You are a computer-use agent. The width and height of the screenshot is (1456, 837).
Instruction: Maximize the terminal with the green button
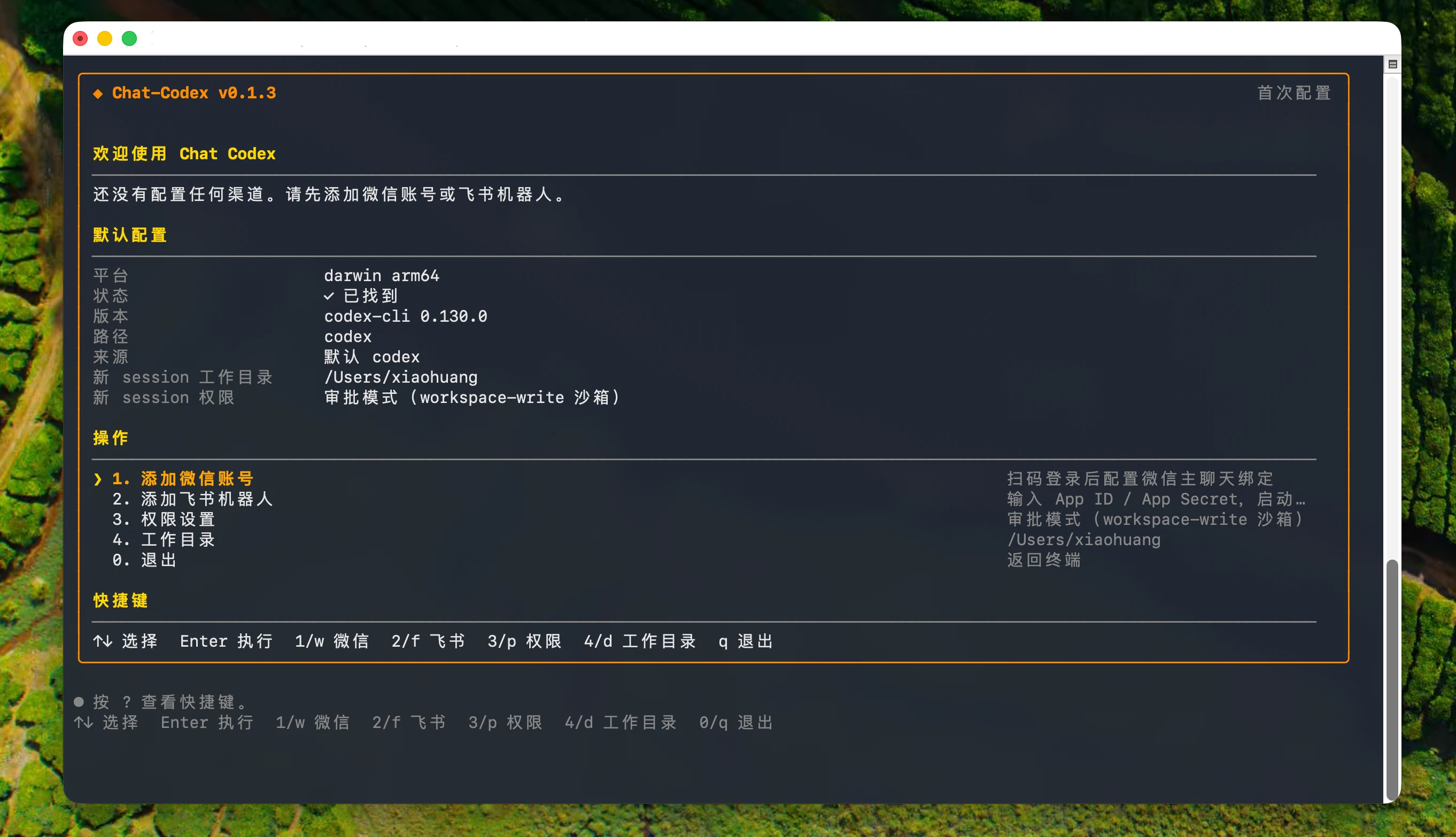tap(129, 38)
